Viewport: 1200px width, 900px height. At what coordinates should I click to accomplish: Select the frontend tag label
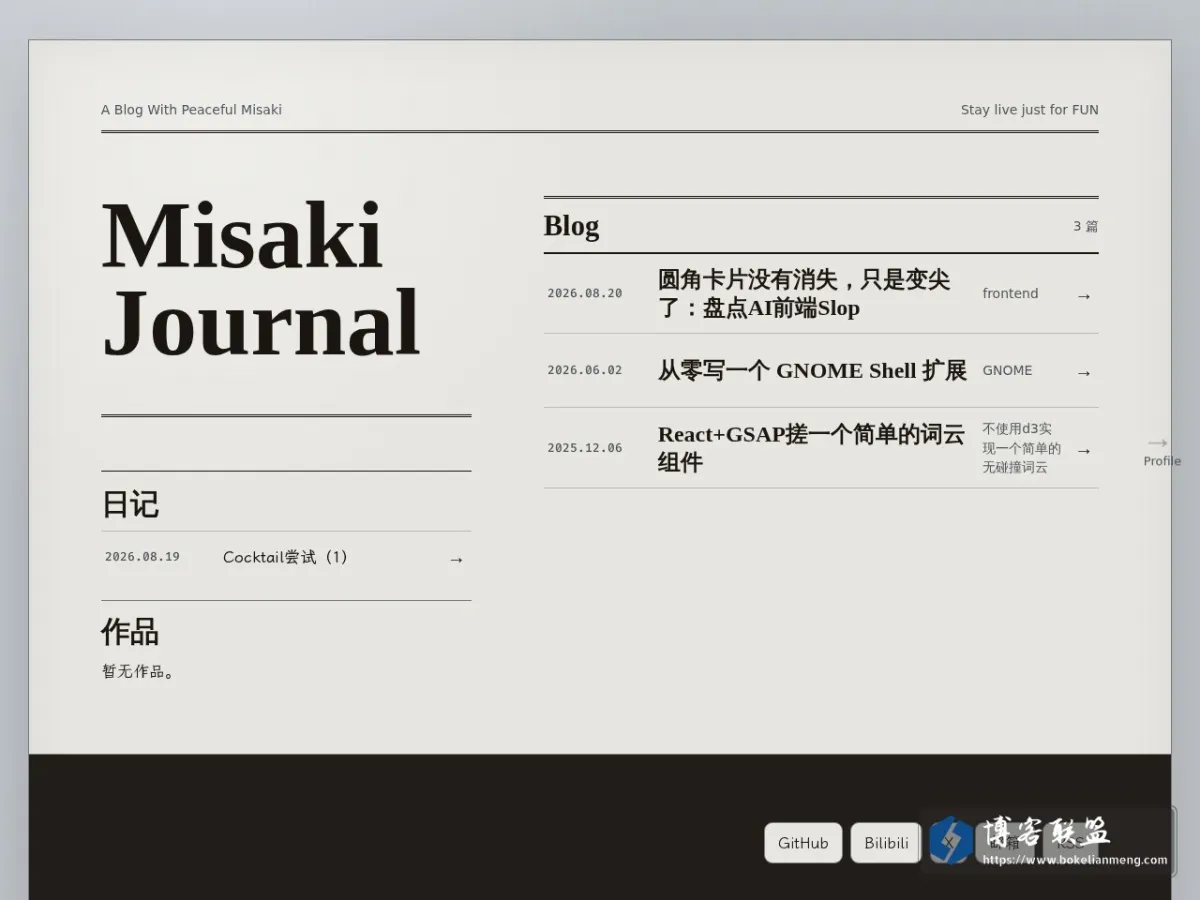coord(1010,294)
